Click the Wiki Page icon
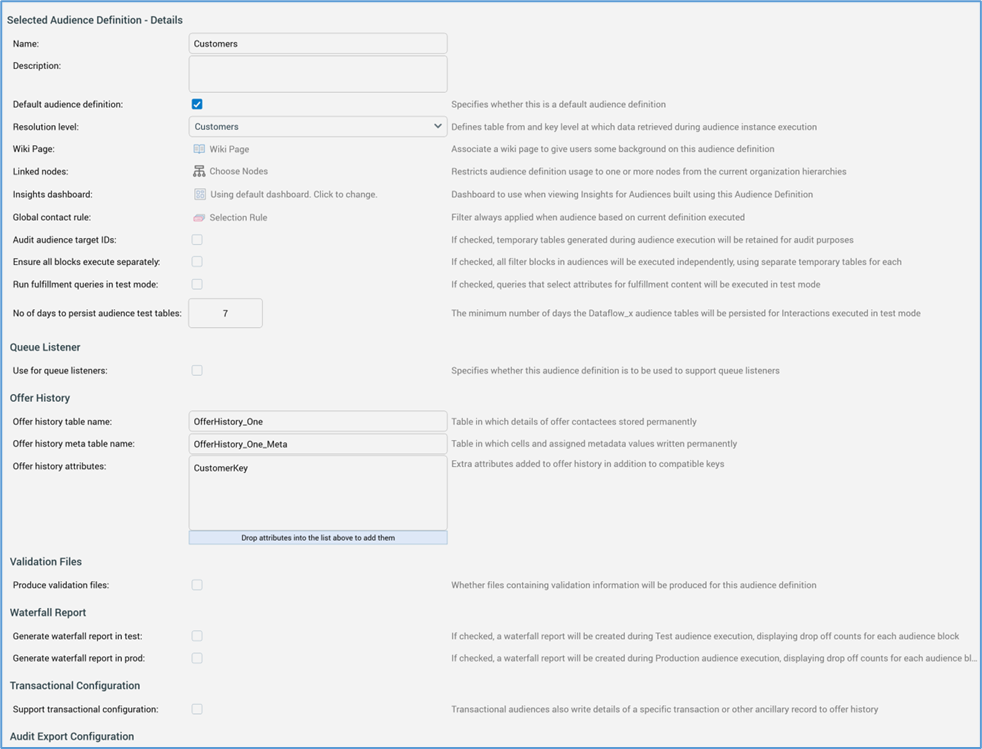Image resolution: width=982 pixels, height=749 pixels. [x=199, y=149]
